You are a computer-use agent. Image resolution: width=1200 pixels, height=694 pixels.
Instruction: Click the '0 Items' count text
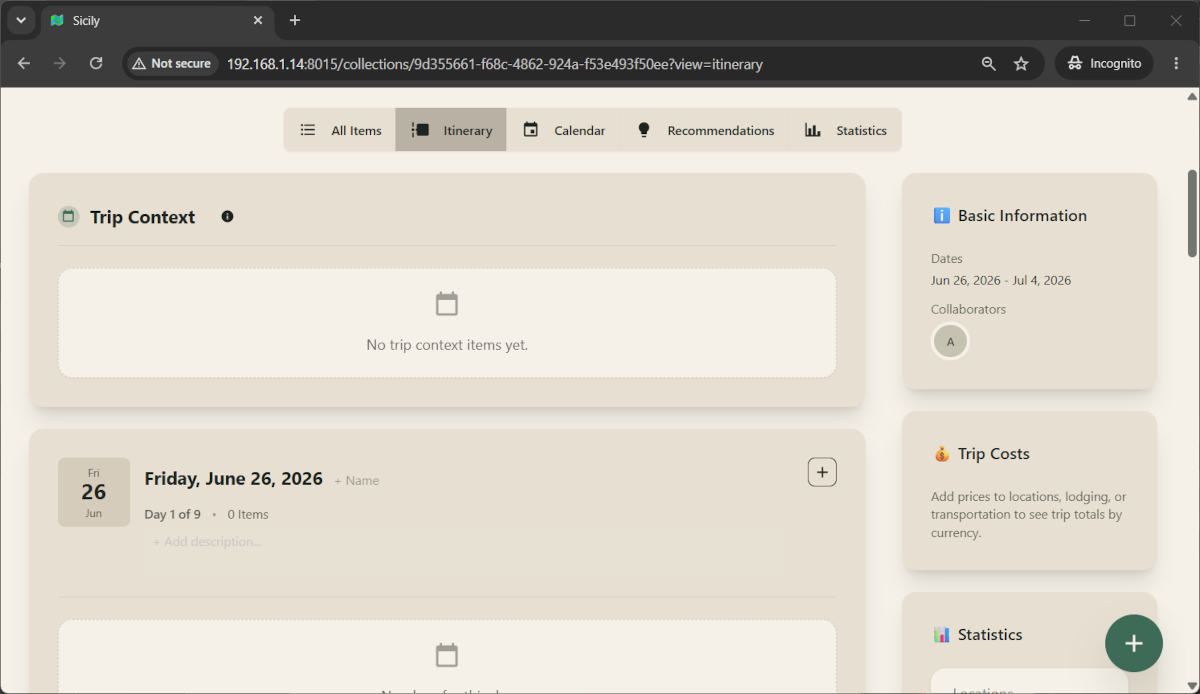click(248, 514)
